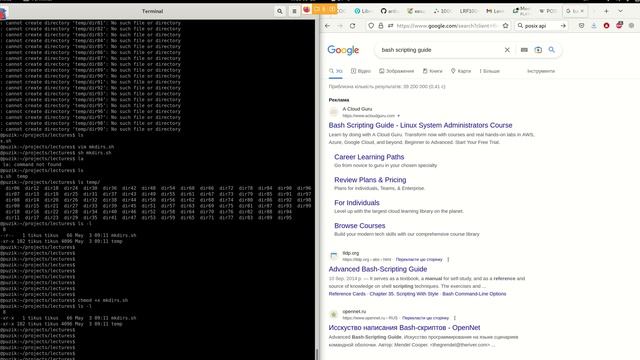Open Google's on-screen keyboard
This screenshot has height=360, width=640.
(x=524, y=50)
